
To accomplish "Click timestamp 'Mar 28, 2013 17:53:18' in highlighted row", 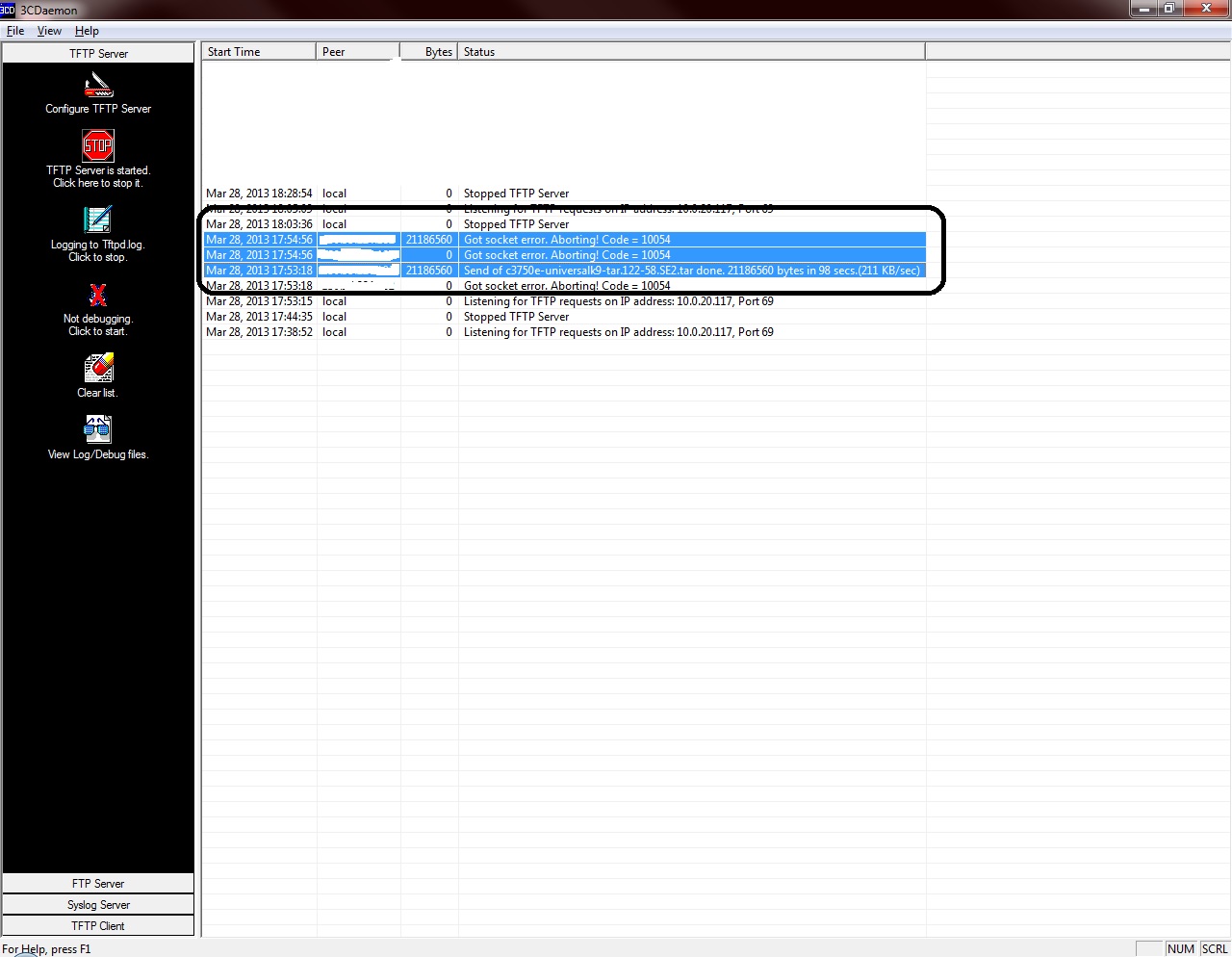I will [259, 271].
